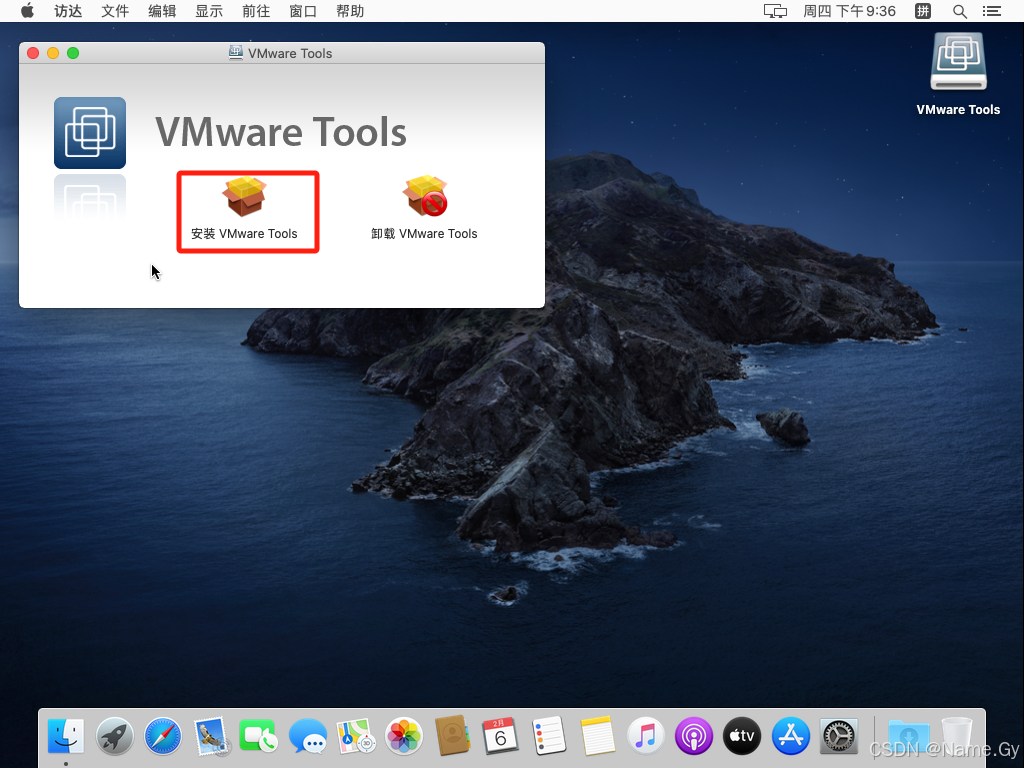Click the large VMware Tools logo in window

tap(90, 133)
